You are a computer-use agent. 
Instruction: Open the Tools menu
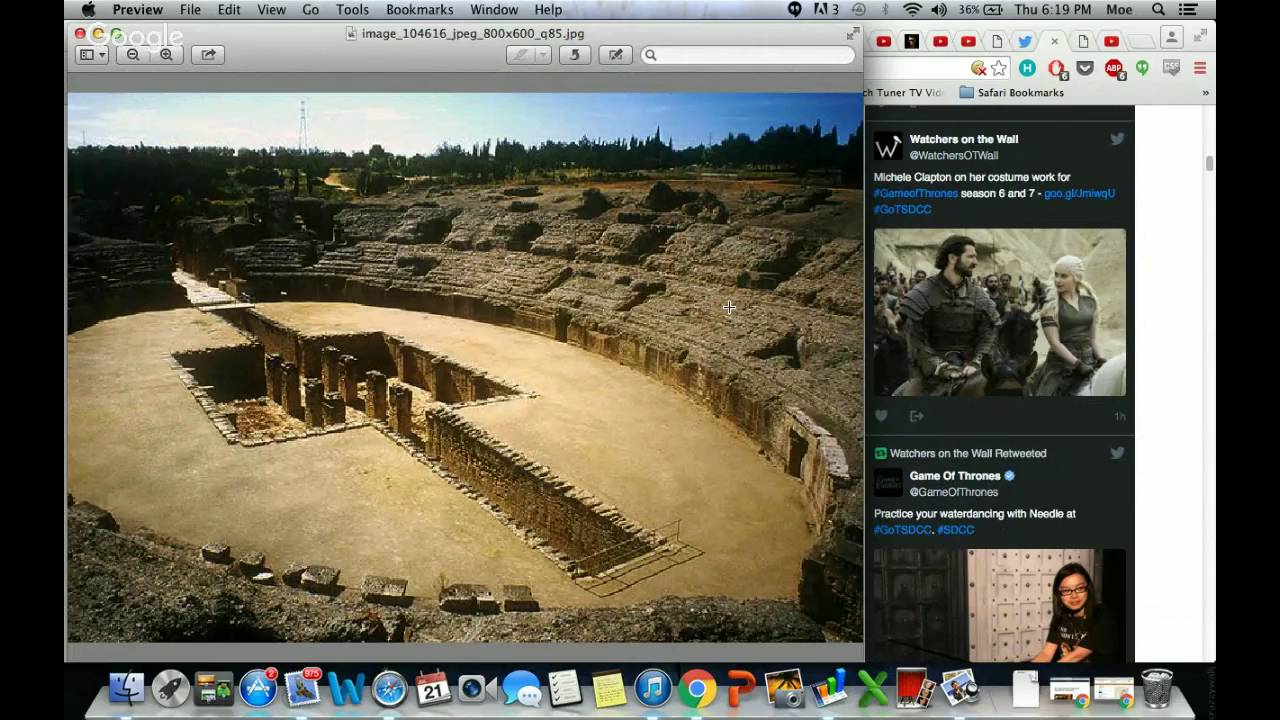(x=352, y=10)
